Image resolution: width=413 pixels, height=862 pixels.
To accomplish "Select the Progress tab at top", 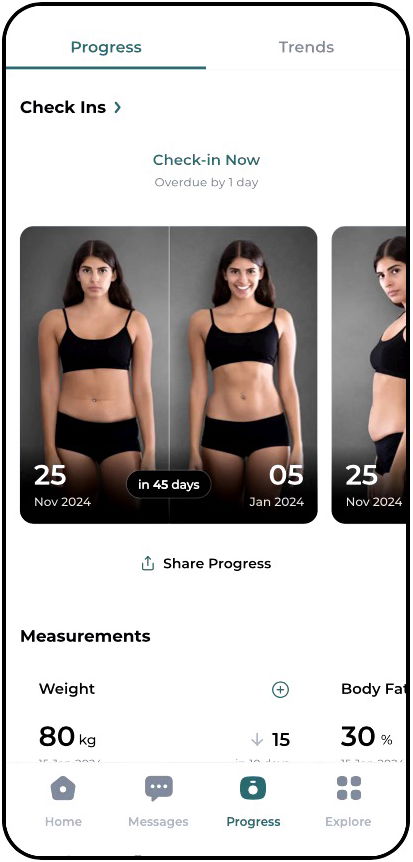I will (x=106, y=47).
